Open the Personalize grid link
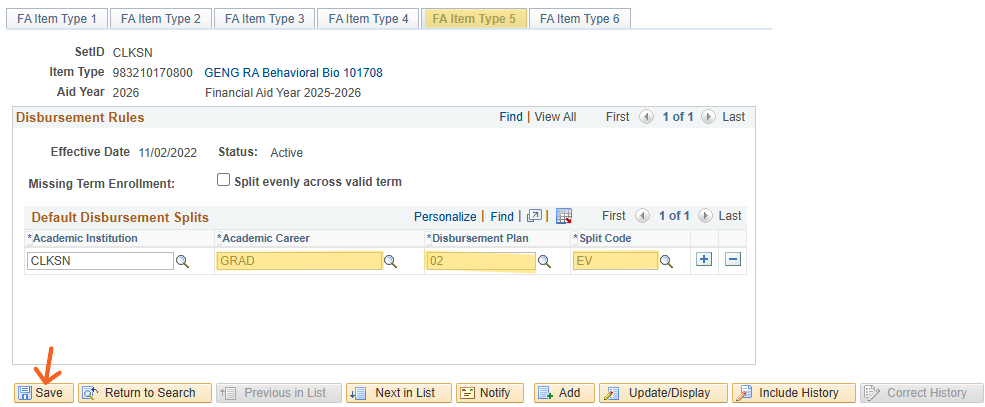This screenshot has width=985, height=407. click(445, 216)
